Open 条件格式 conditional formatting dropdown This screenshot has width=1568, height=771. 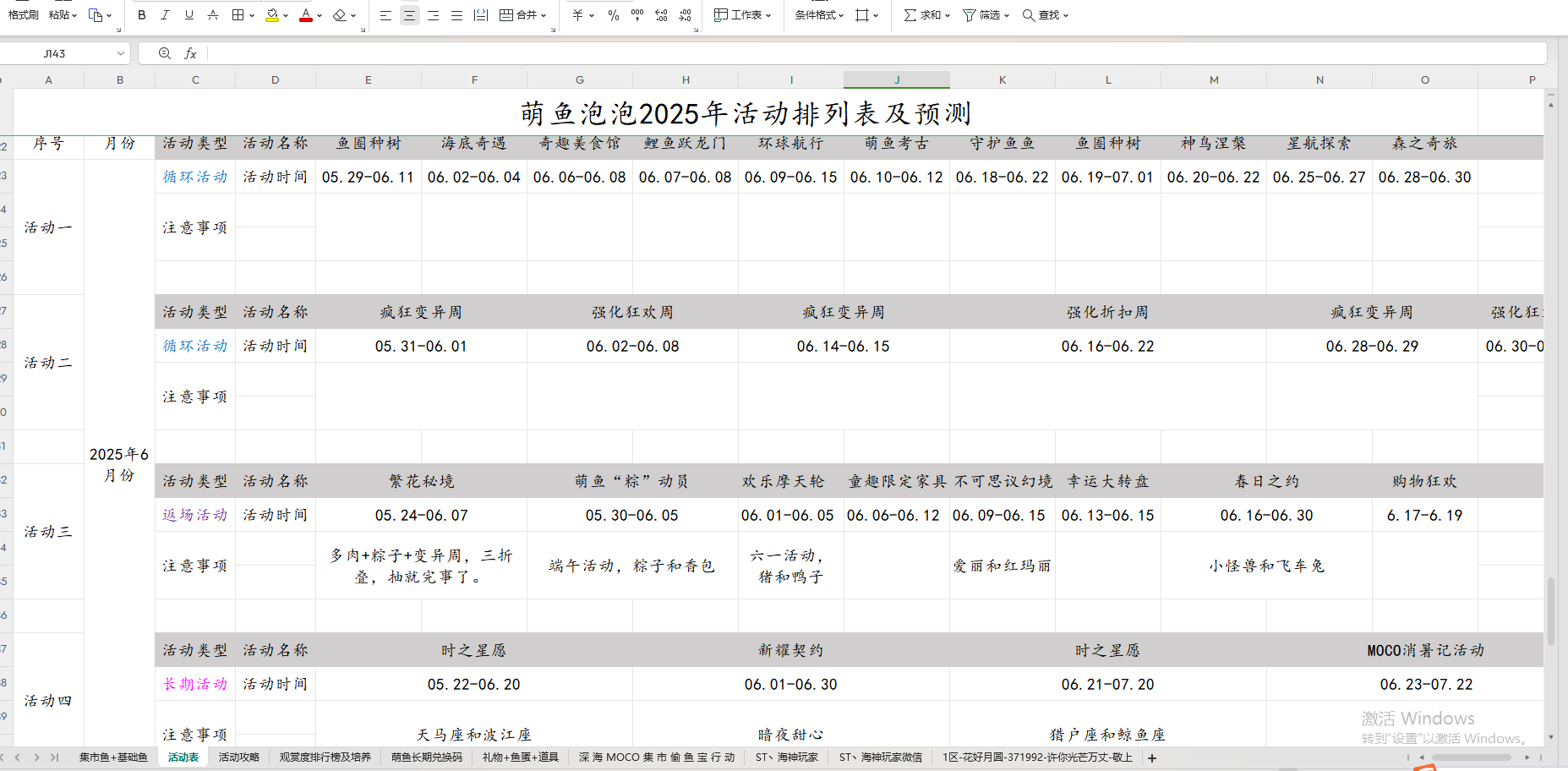(818, 15)
